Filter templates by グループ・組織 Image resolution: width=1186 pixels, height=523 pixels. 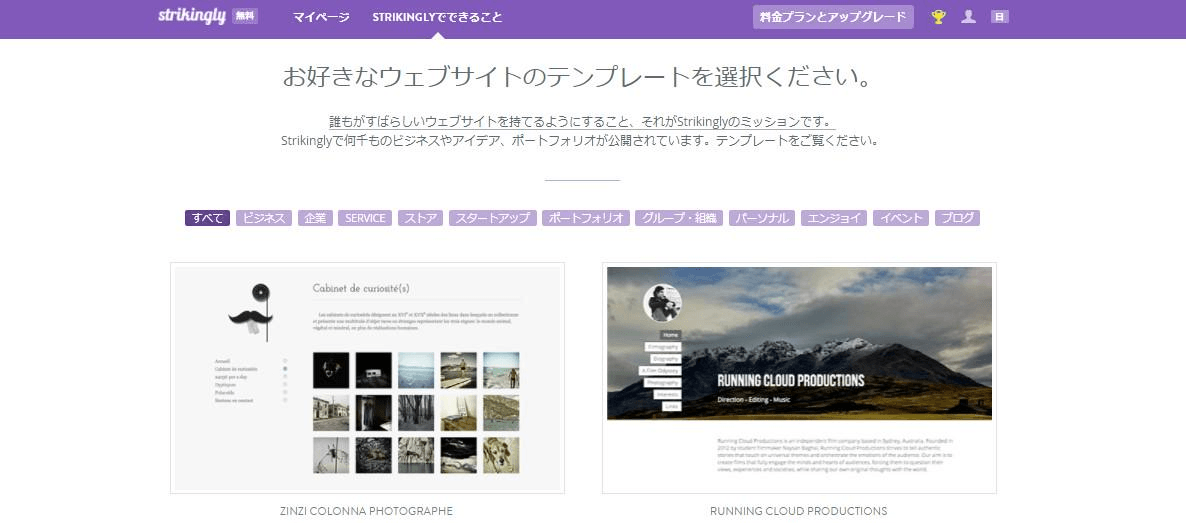(x=679, y=218)
